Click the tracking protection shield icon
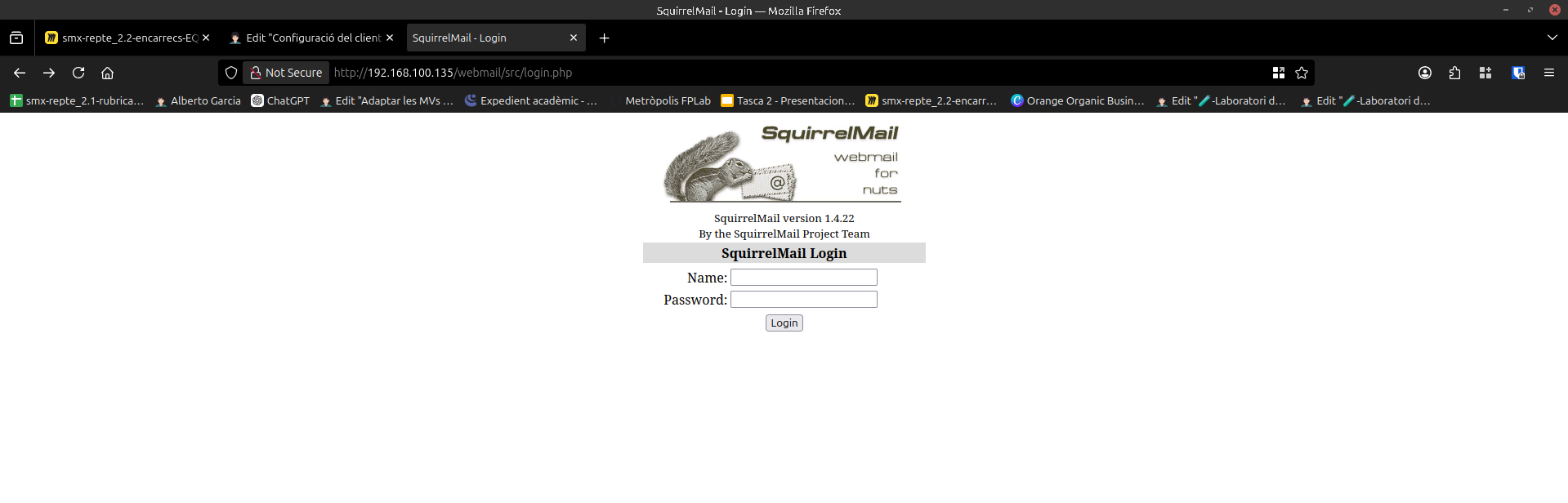Screen dimensions: 1568x503 [x=231, y=73]
